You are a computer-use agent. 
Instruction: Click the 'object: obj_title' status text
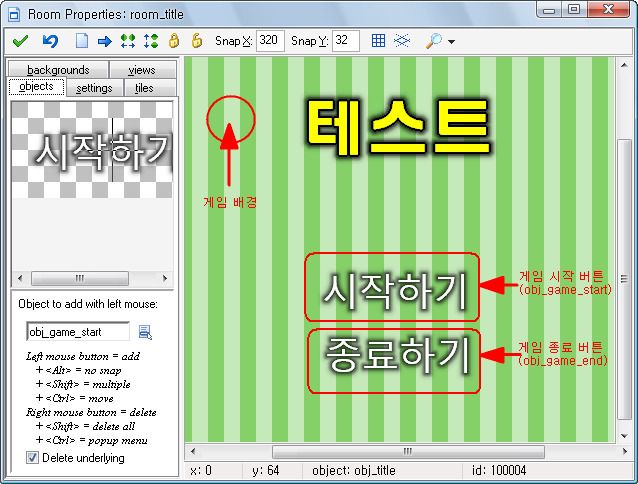point(354,471)
